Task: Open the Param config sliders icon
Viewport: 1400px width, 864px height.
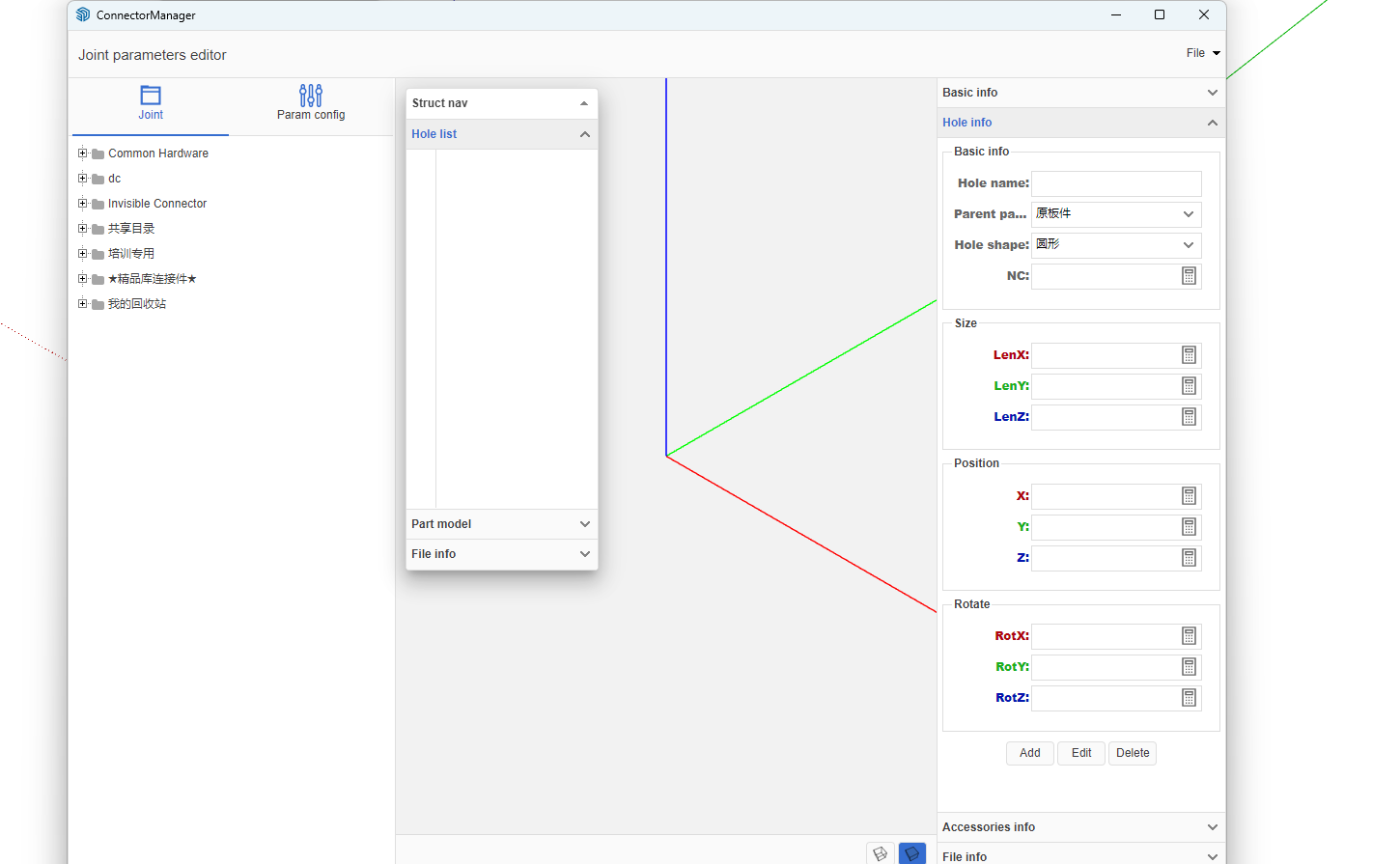Action: [x=311, y=96]
